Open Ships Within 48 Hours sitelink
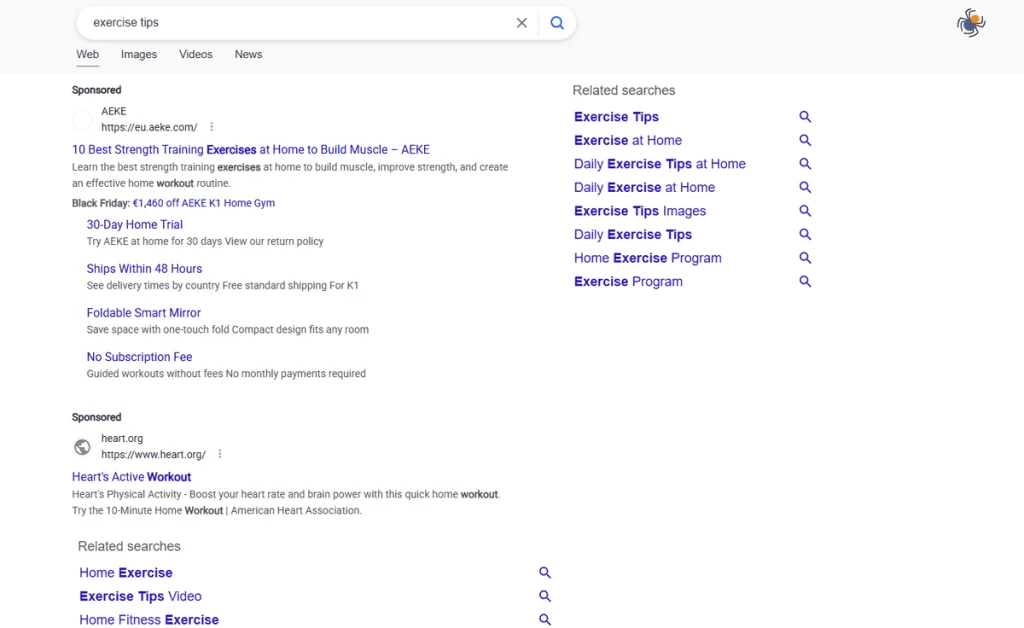 [144, 269]
